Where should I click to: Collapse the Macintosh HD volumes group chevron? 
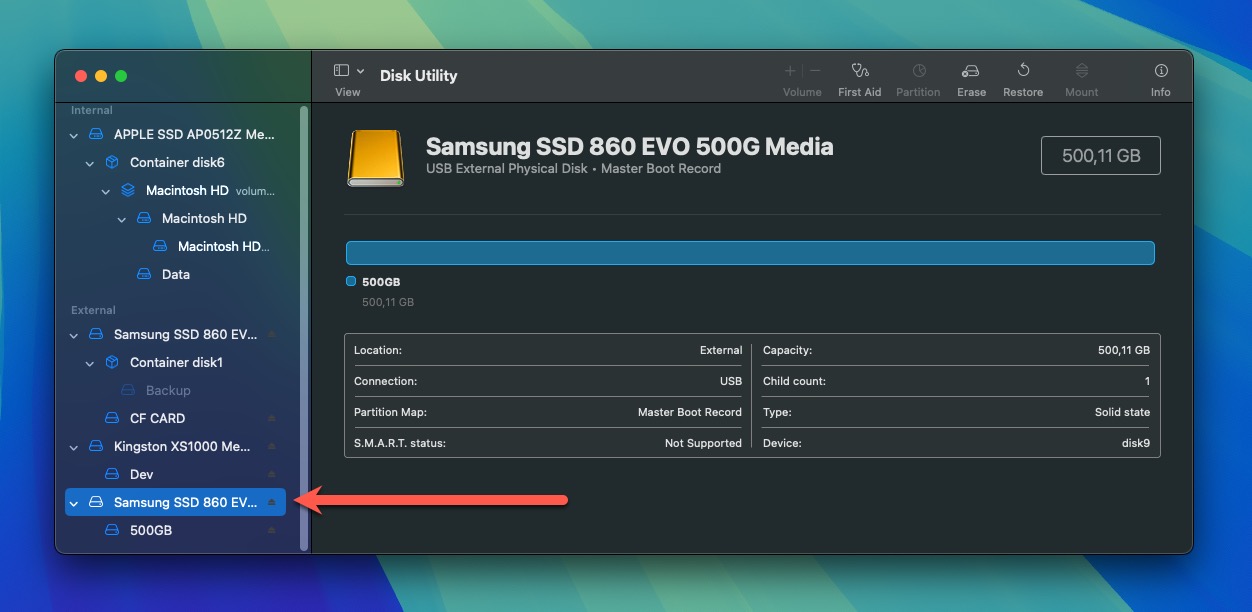coord(105,191)
